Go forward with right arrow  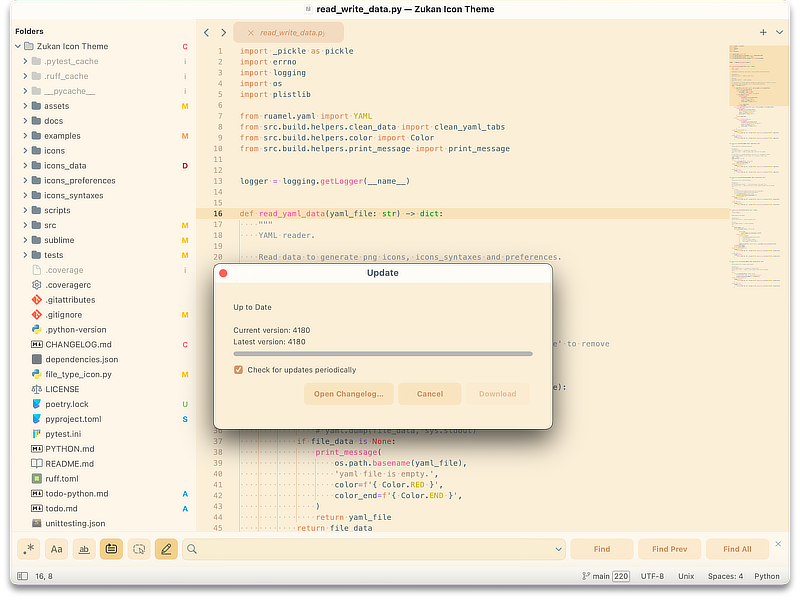[223, 33]
